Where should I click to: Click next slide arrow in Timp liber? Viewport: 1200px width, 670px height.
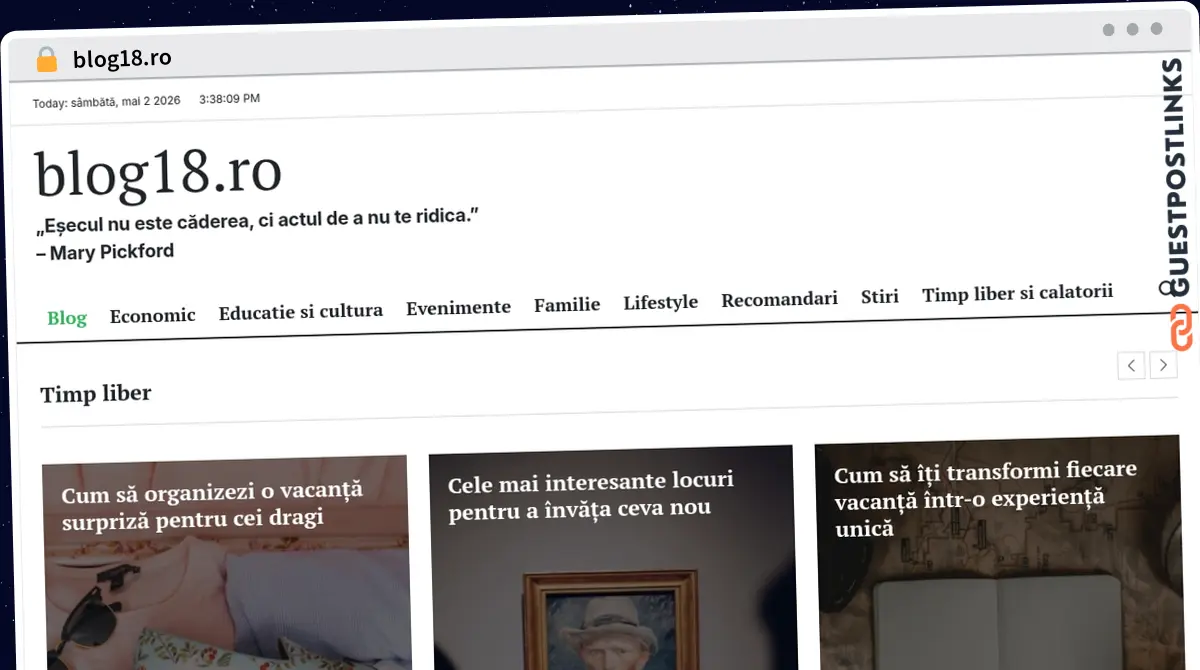point(1163,366)
